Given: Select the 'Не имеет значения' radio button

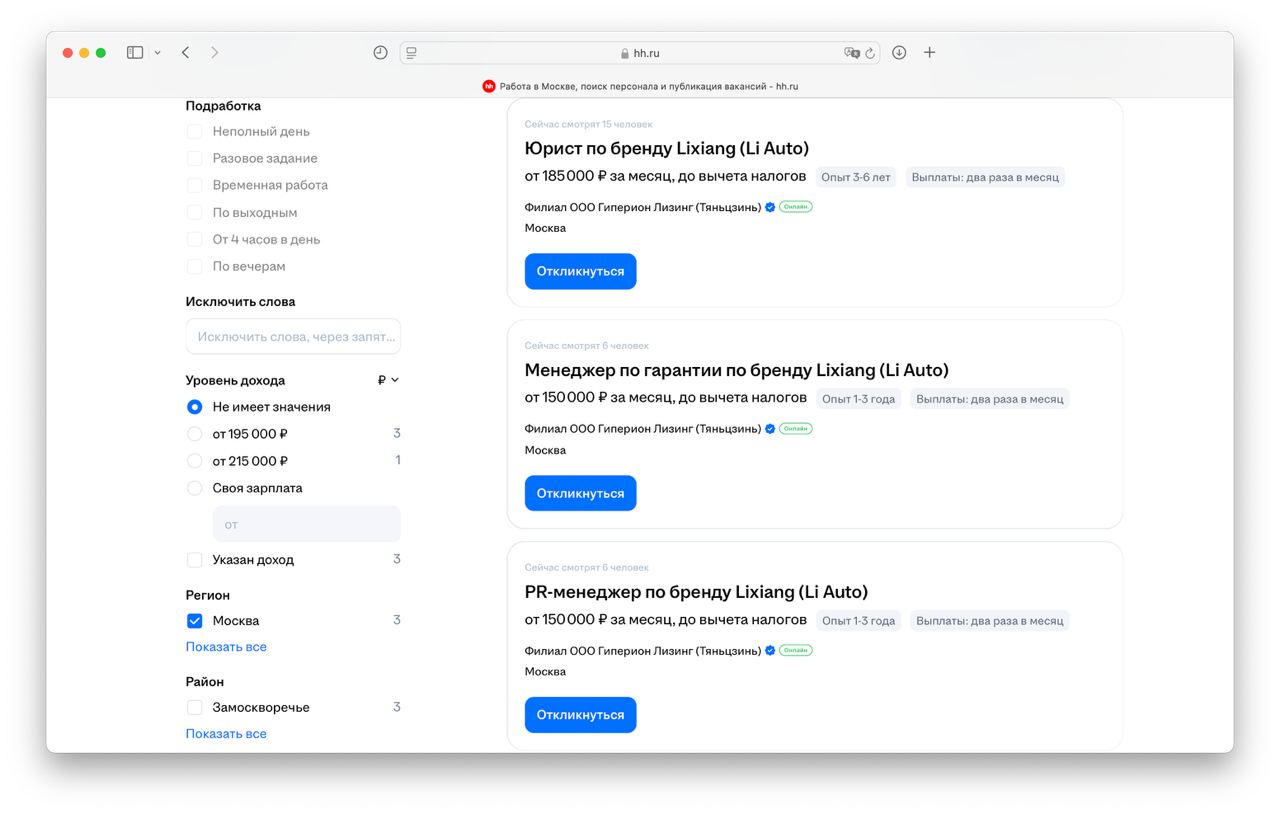Looking at the screenshot, I should point(195,407).
